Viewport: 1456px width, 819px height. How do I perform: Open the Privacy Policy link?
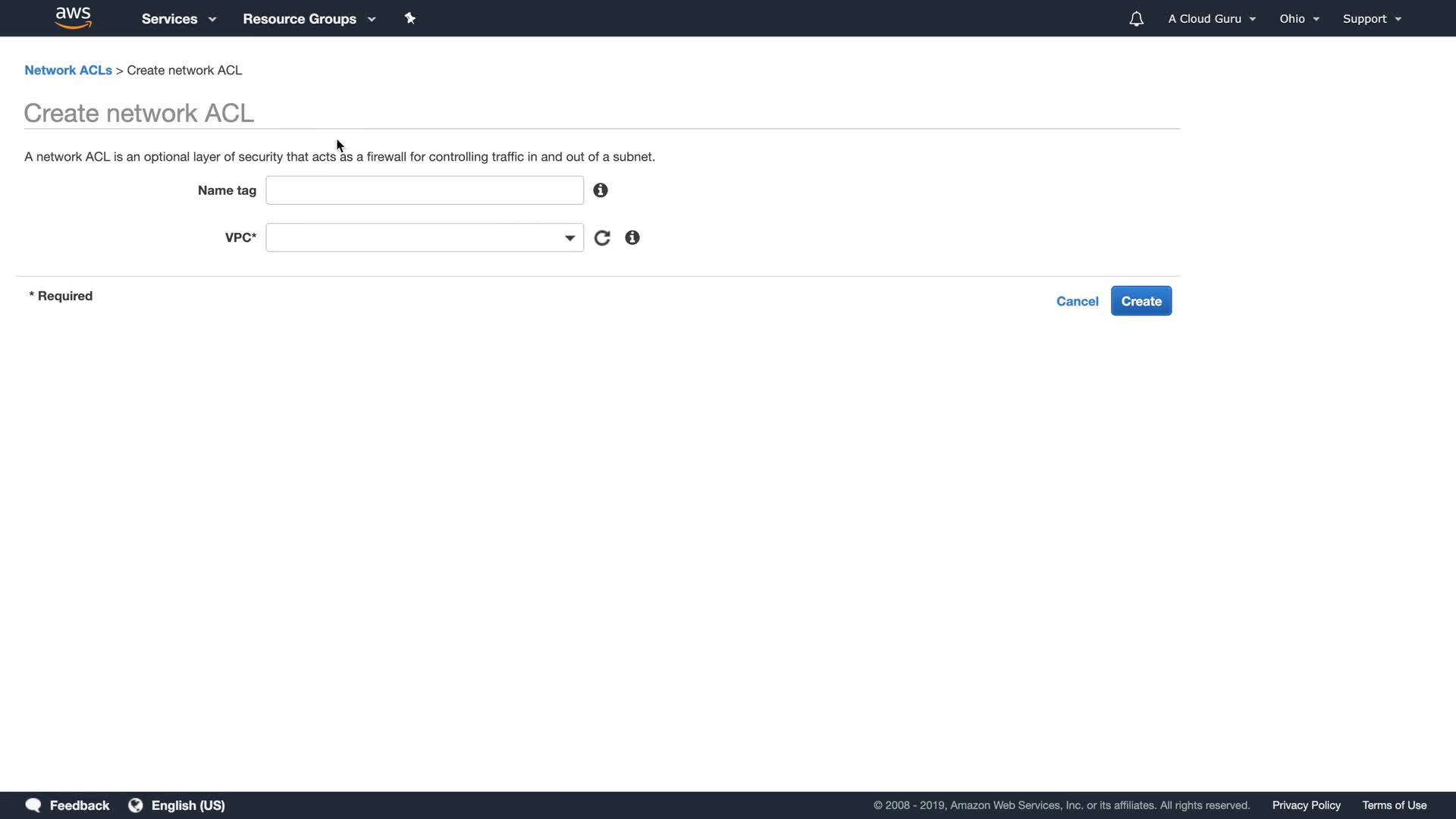tap(1306, 805)
